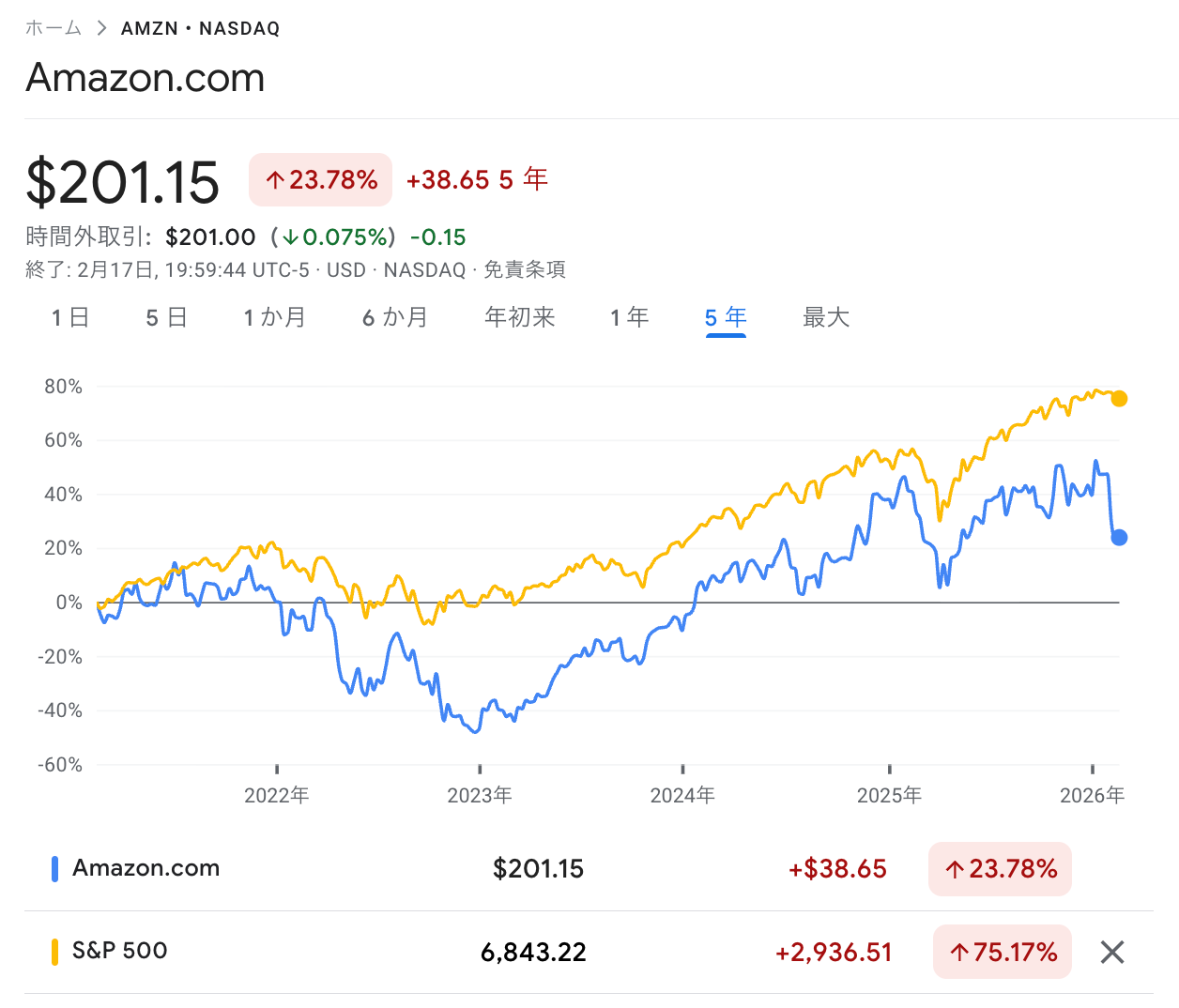The height and width of the screenshot is (1008, 1179).
Task: Select the 5年 range tab
Action: 726,318
